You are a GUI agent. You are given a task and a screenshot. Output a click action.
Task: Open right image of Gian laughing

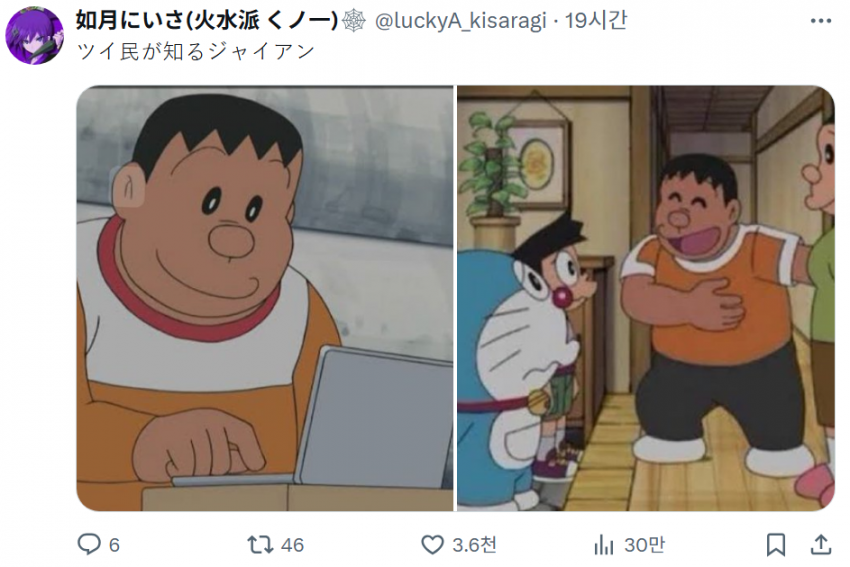(646, 298)
